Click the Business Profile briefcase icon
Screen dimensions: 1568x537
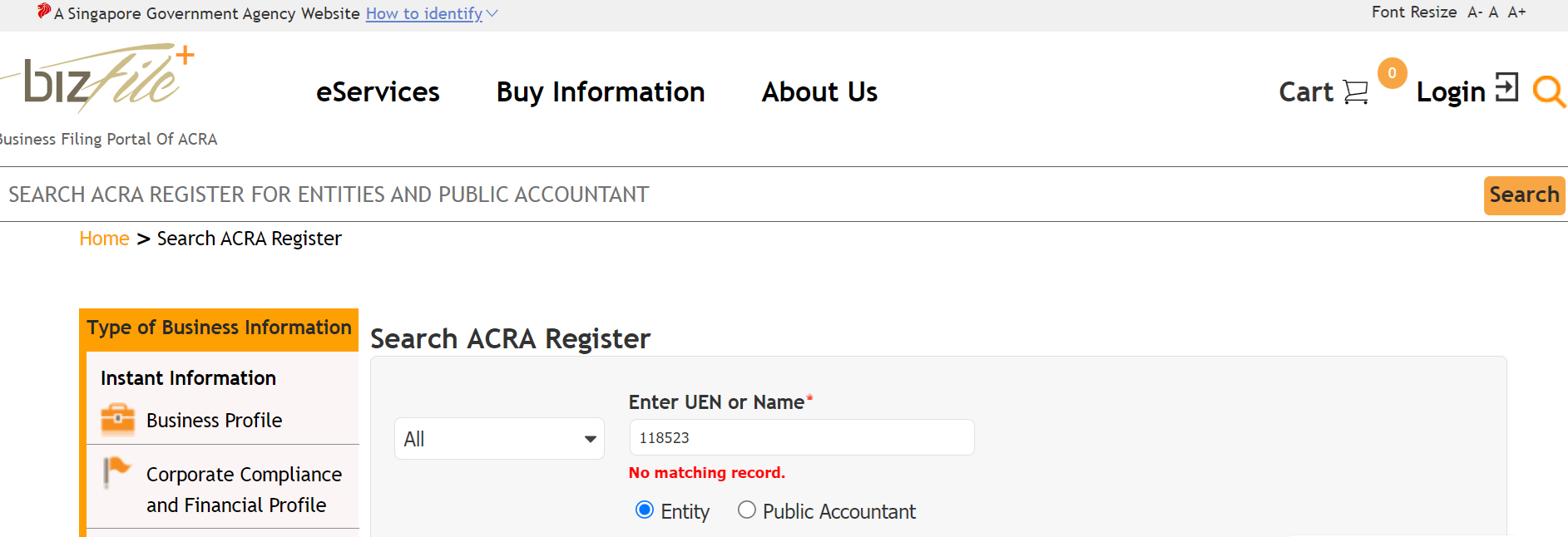pyautogui.click(x=117, y=420)
